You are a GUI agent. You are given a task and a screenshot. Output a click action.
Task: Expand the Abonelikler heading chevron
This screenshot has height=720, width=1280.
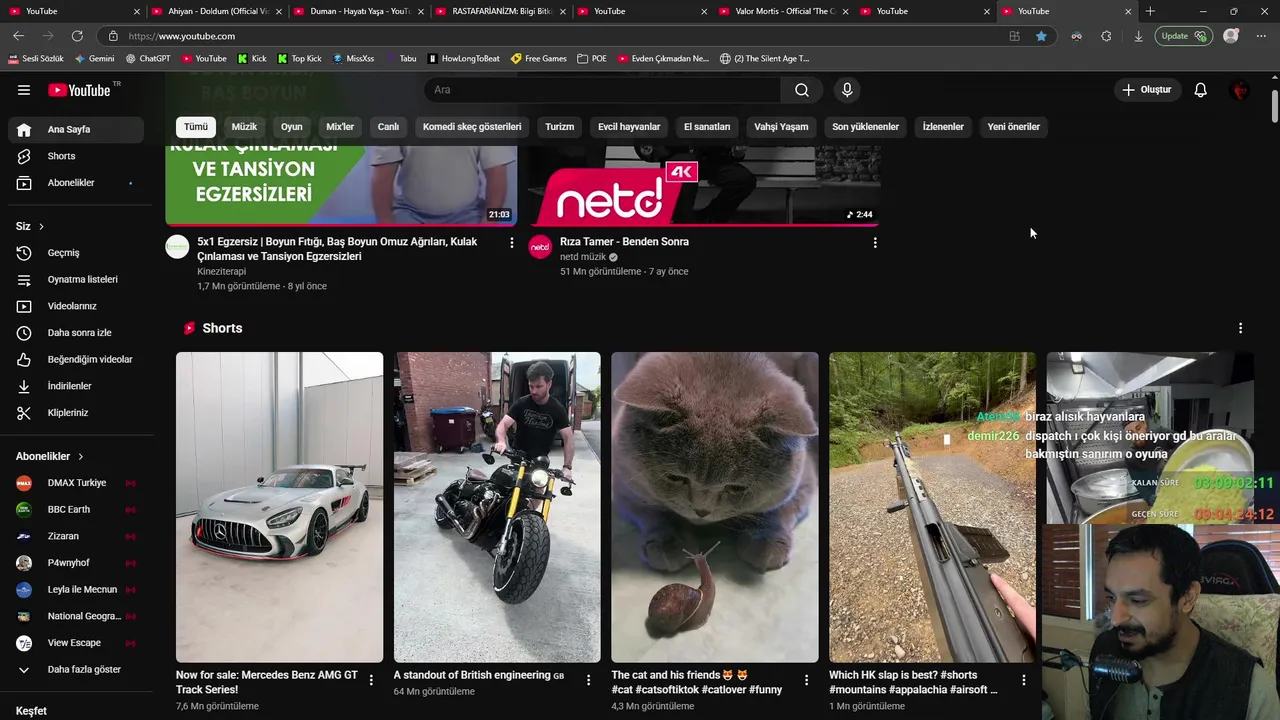click(81, 456)
